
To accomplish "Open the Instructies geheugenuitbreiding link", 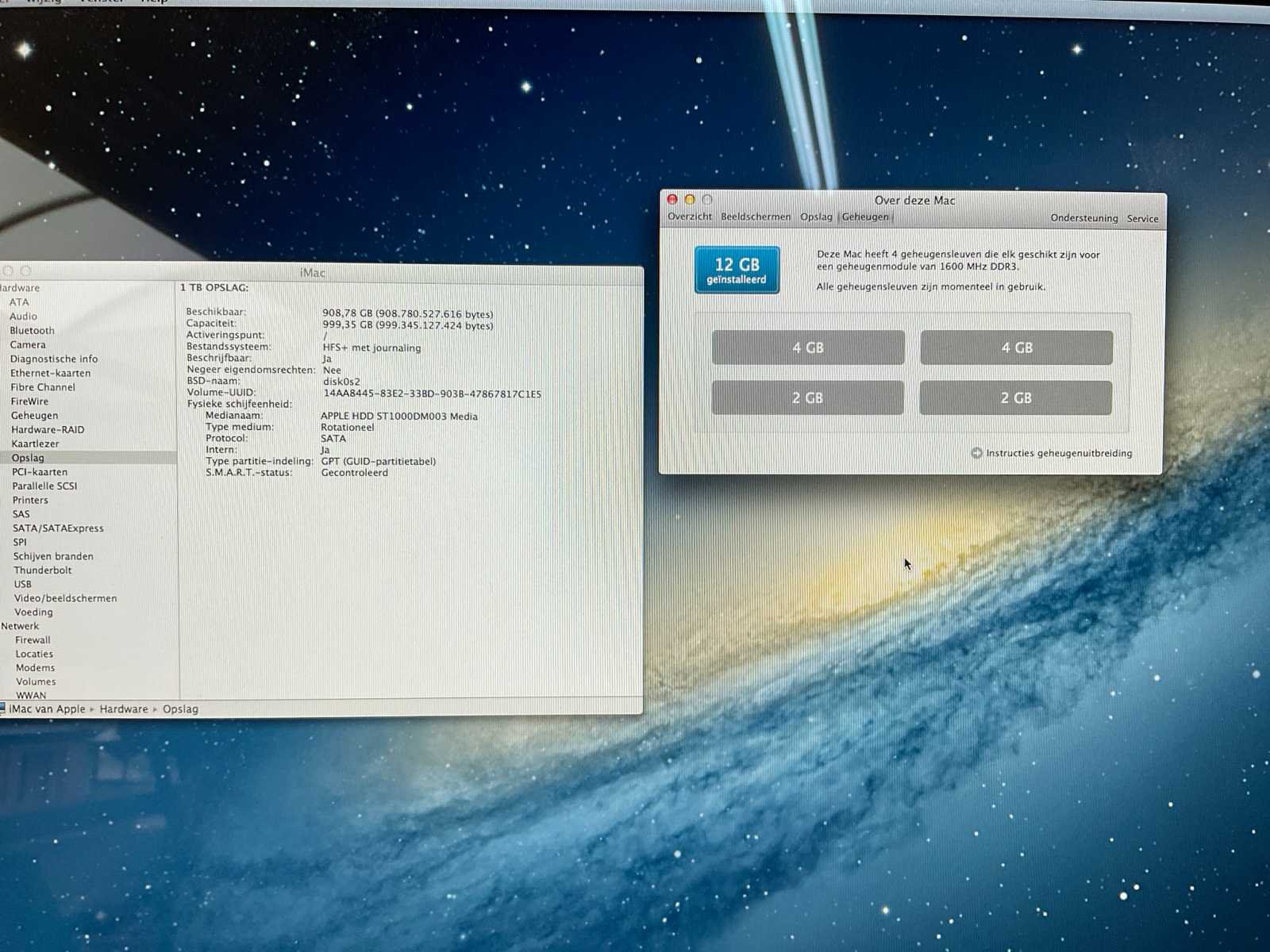I will (x=1059, y=453).
